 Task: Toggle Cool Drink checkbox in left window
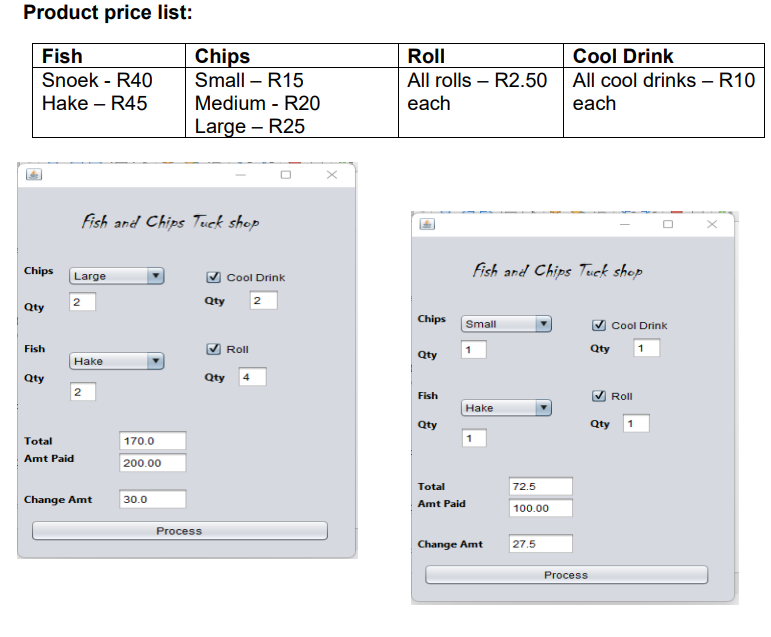[213, 277]
